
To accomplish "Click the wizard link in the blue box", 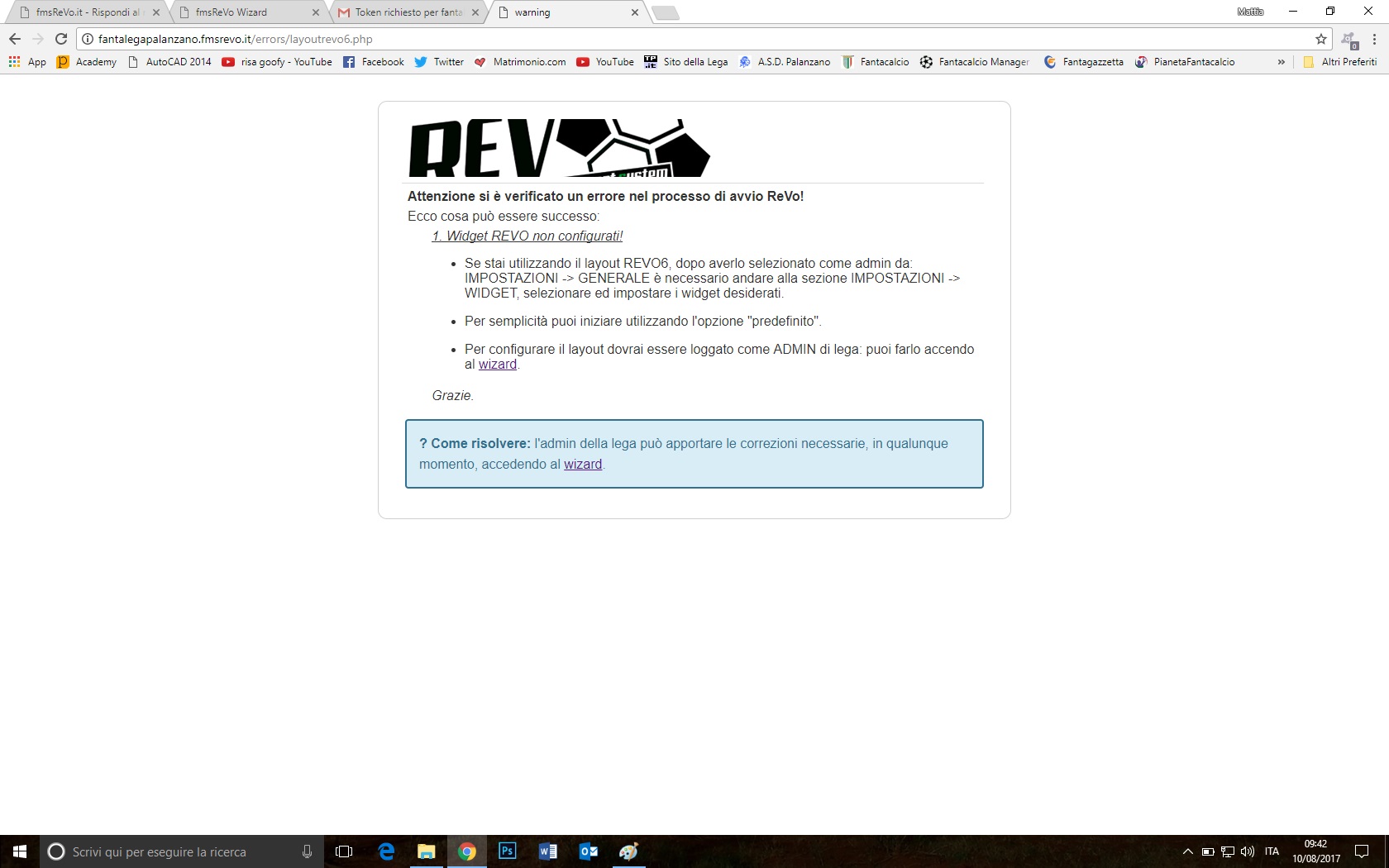I will tap(582, 465).
